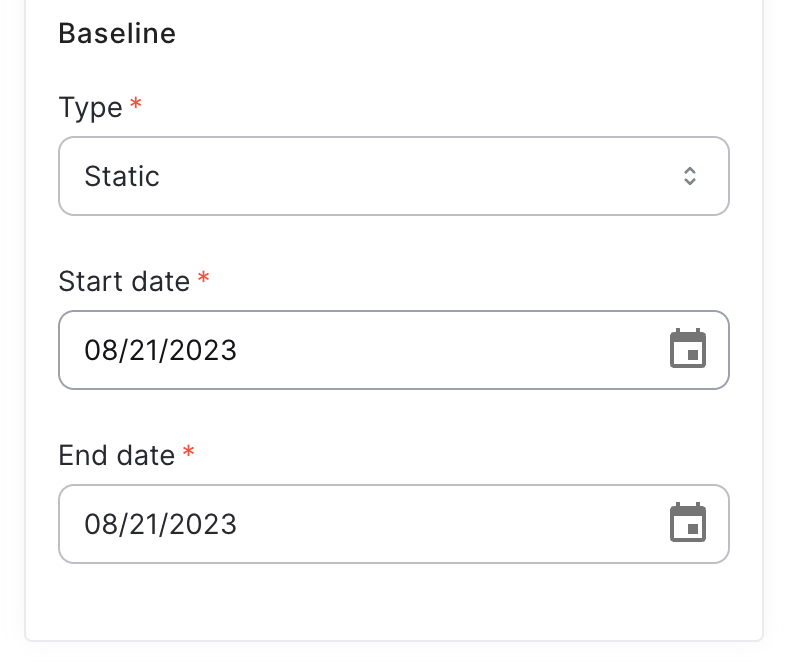Select the month segment of End date
Viewport: 794px width, 668px height.
tap(96, 524)
